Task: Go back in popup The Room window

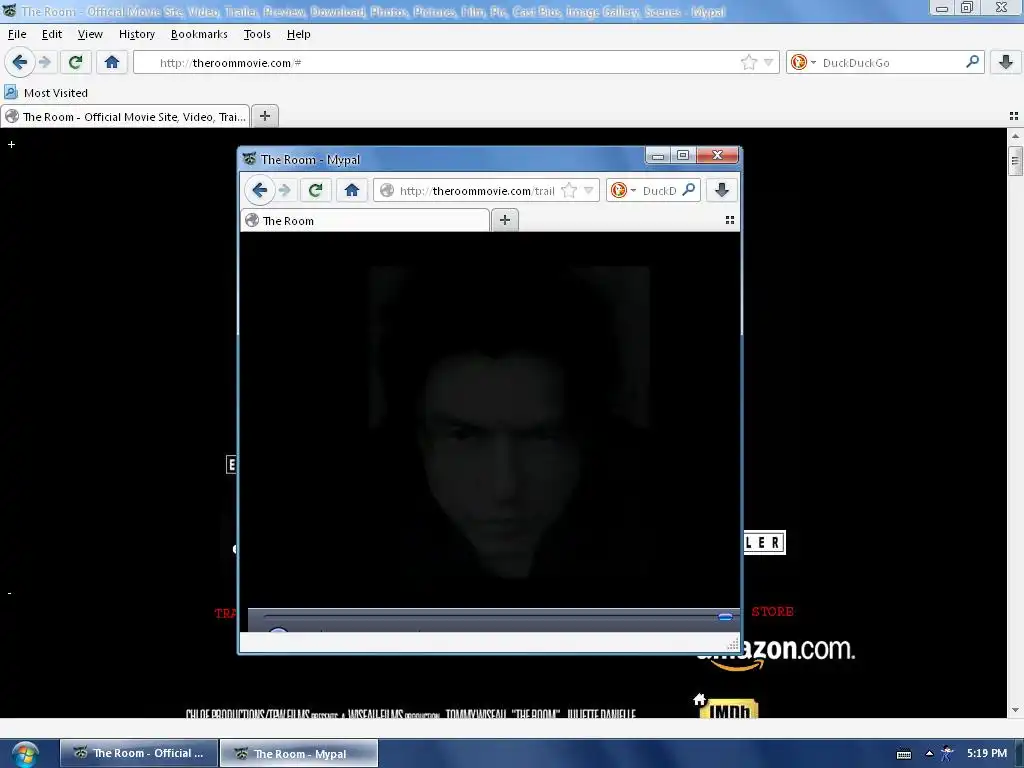Action: tap(259, 190)
